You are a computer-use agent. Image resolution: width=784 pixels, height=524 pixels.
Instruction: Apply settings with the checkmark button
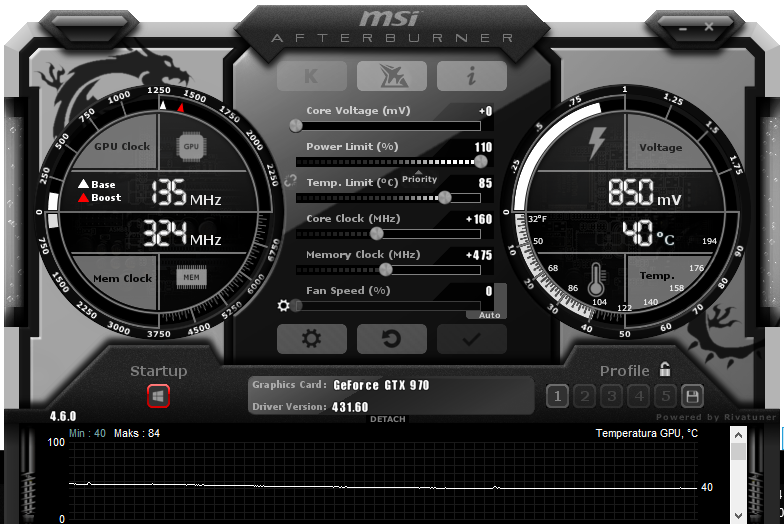[x=471, y=339]
